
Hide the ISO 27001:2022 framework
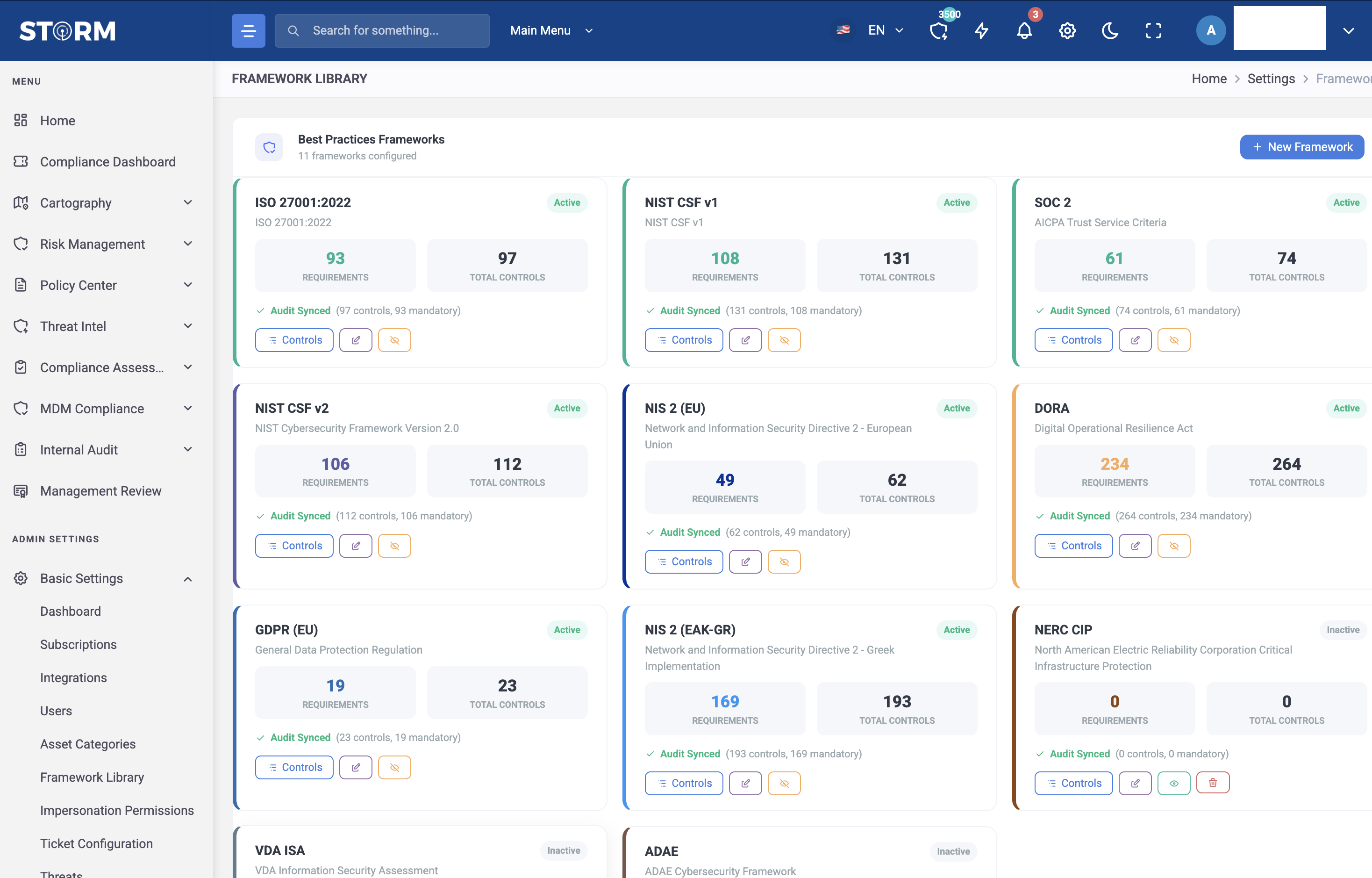tap(394, 340)
